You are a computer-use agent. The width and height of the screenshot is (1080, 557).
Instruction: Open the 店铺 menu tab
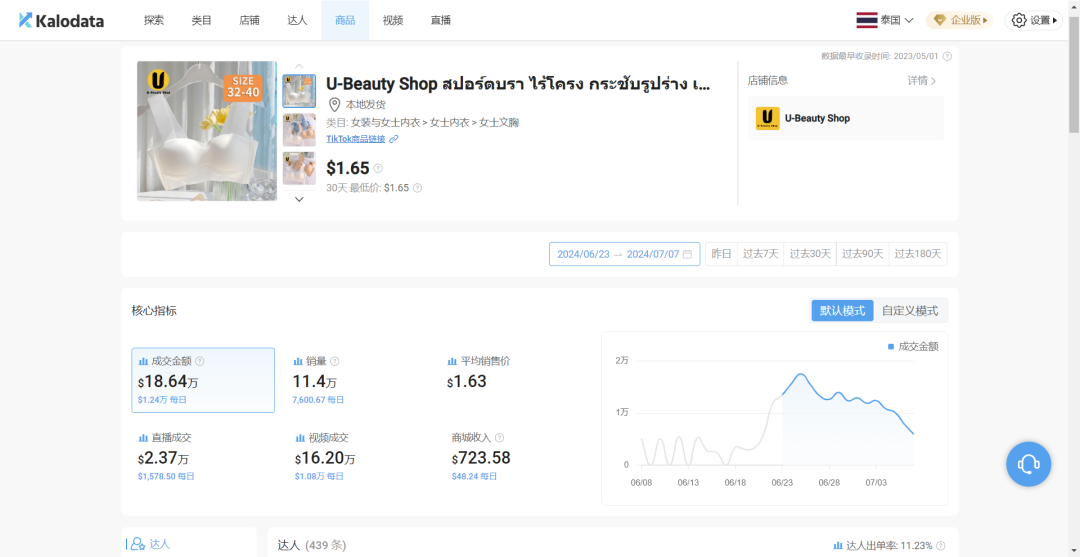click(x=249, y=21)
